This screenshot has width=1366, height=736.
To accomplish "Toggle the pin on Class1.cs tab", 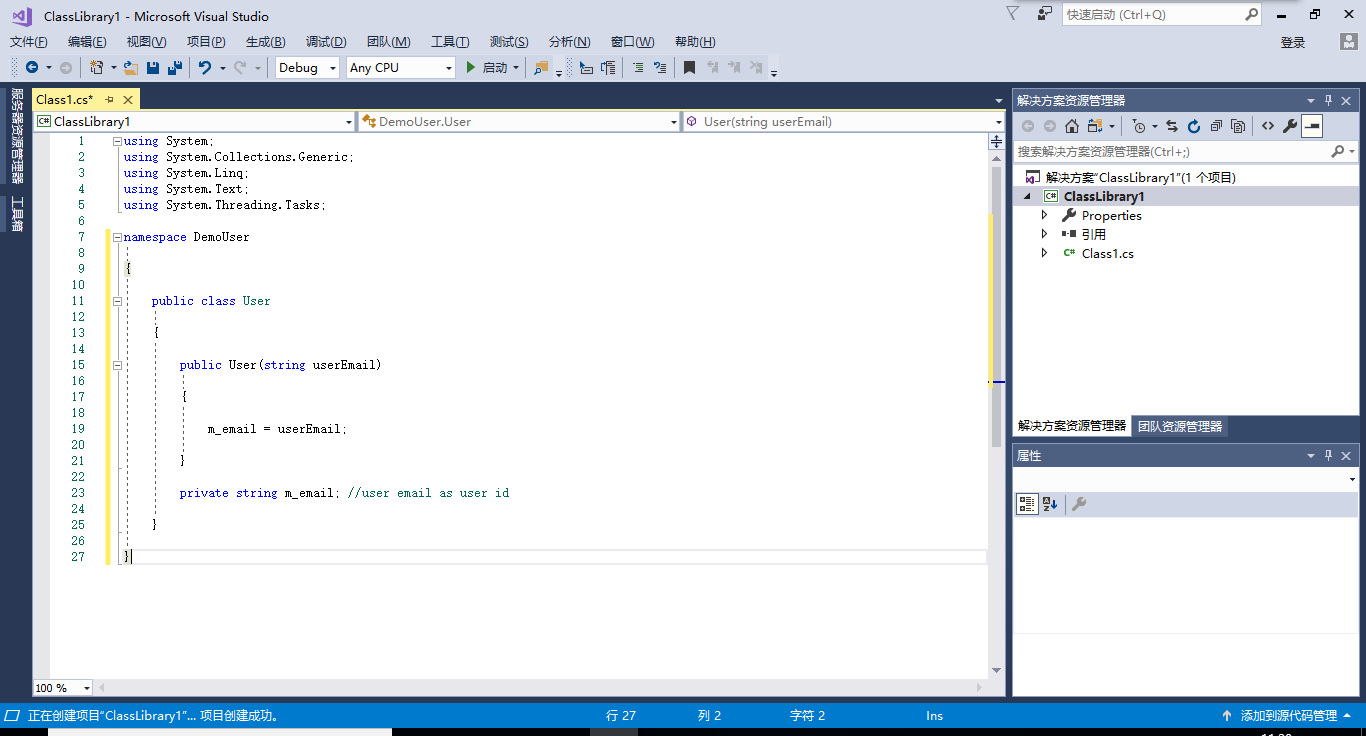I will [x=109, y=100].
